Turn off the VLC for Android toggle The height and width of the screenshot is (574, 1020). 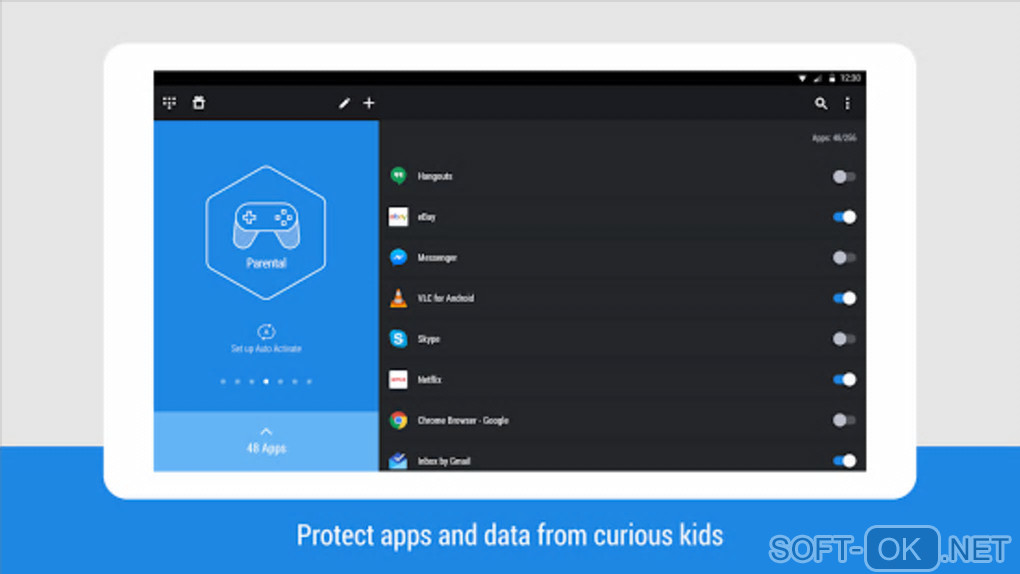tap(844, 298)
